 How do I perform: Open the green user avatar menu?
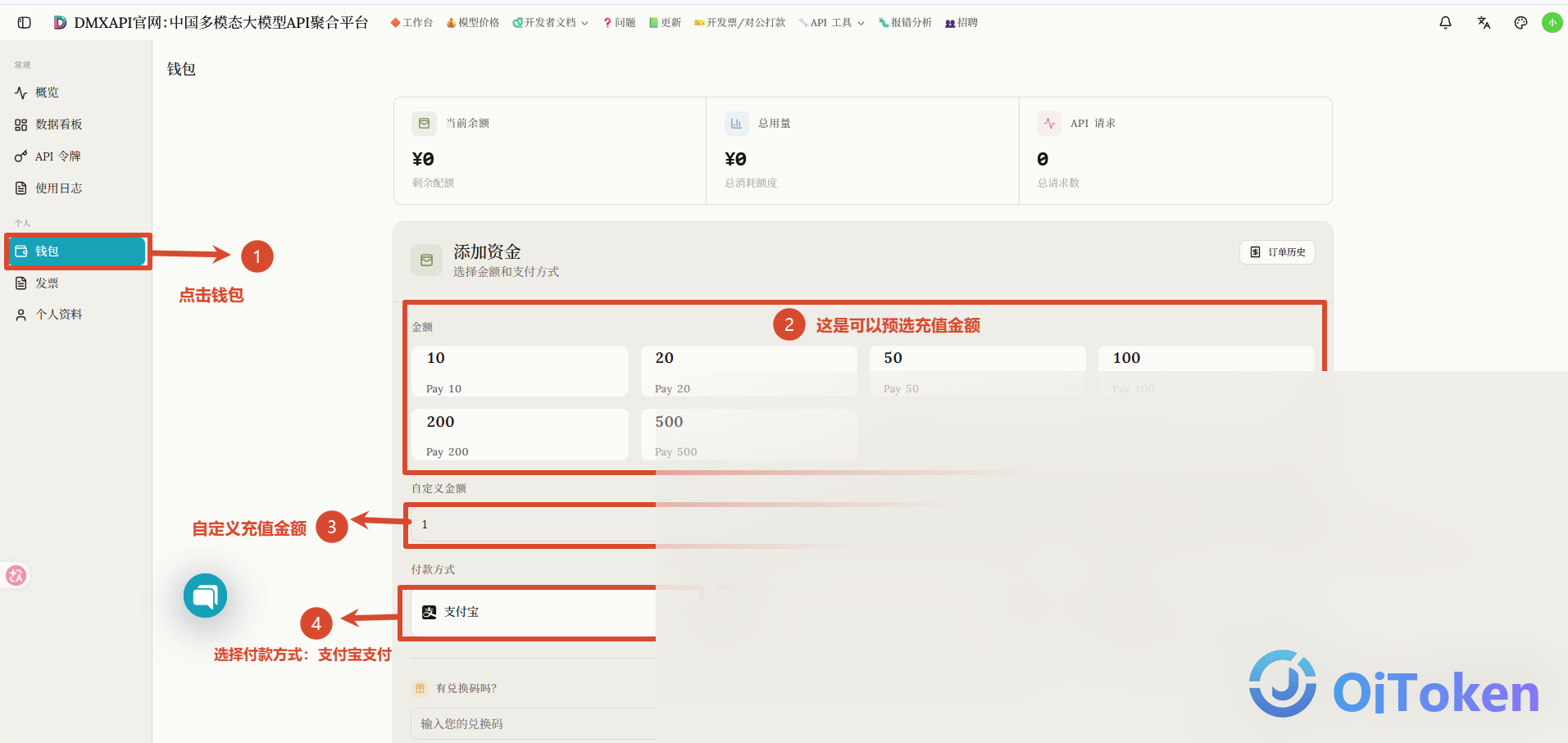[1552, 23]
